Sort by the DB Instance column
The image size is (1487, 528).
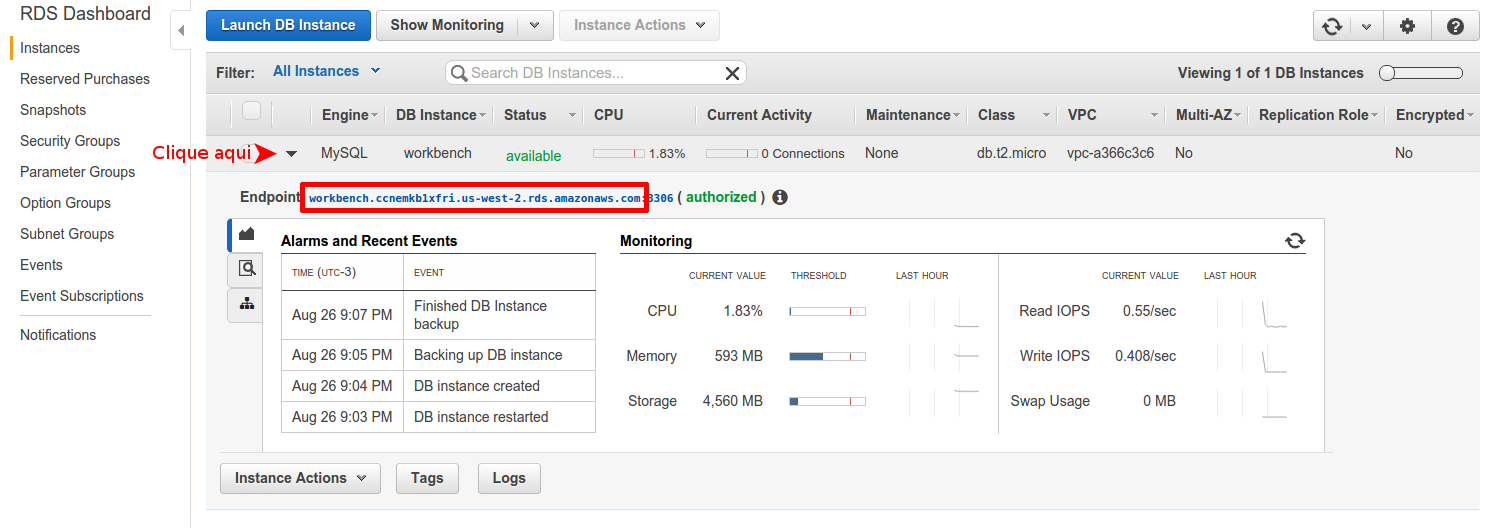[441, 115]
